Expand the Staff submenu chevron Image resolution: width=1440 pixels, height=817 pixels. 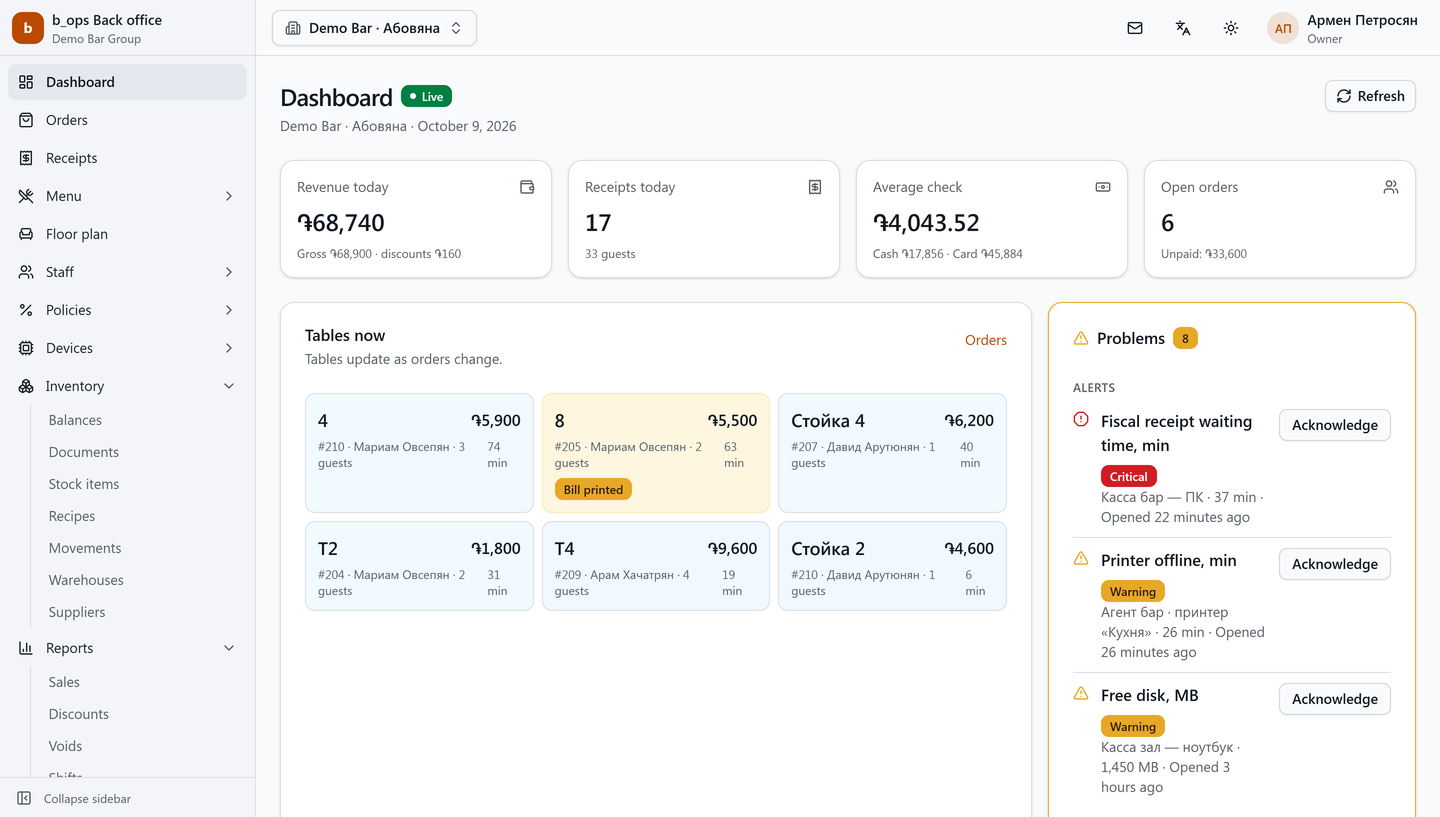[229, 272]
